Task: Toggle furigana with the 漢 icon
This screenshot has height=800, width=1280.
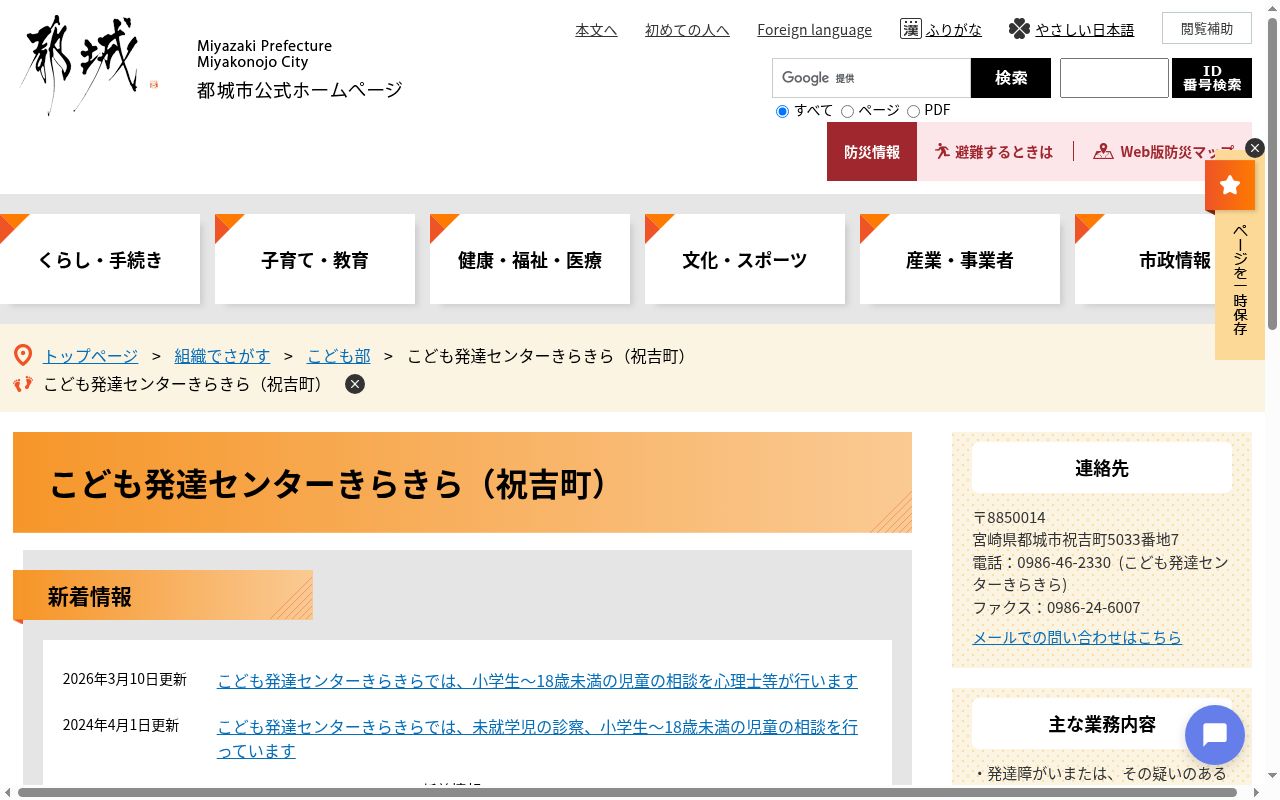Action: pos(910,29)
